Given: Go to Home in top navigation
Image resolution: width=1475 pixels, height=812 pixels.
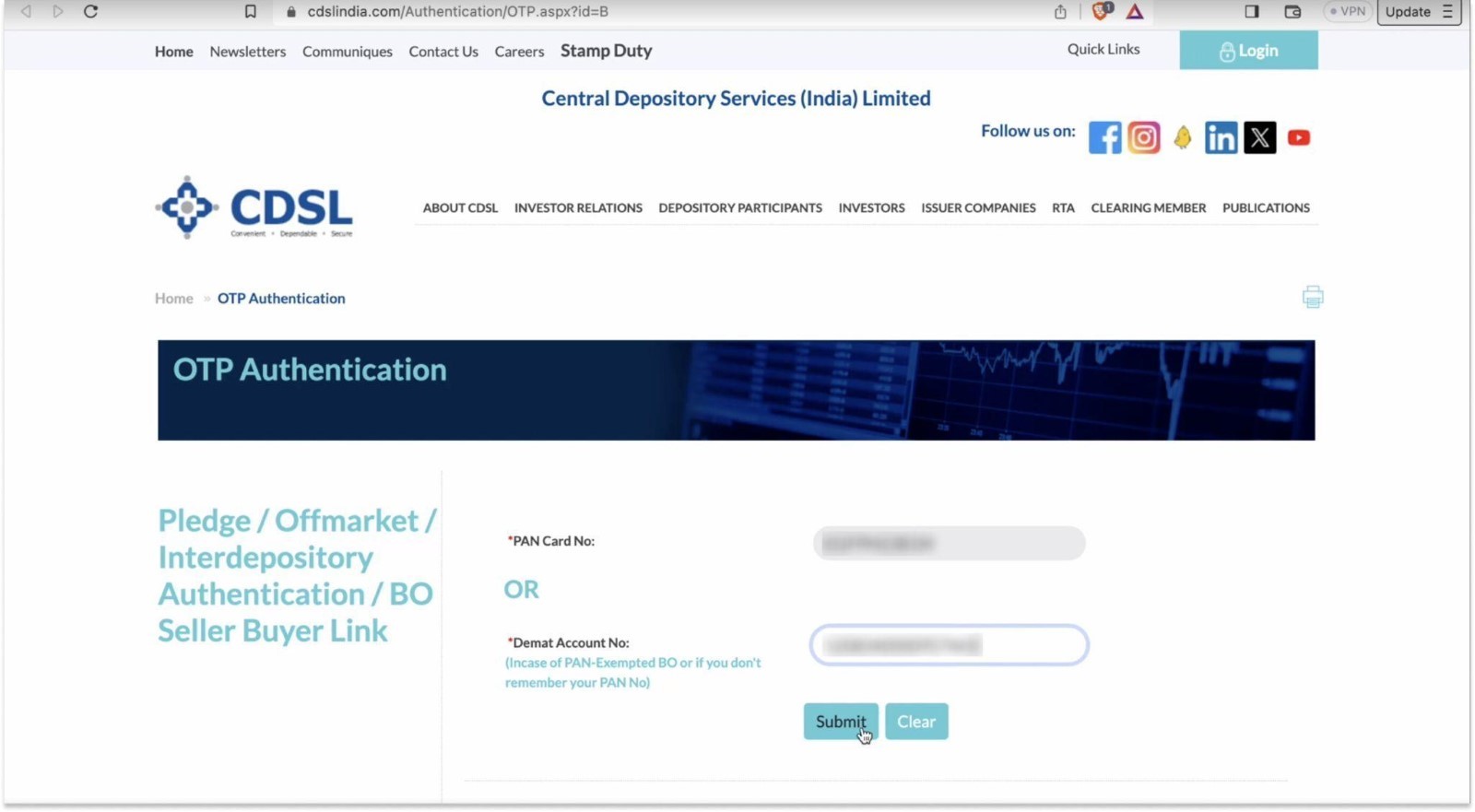Looking at the screenshot, I should [x=174, y=52].
